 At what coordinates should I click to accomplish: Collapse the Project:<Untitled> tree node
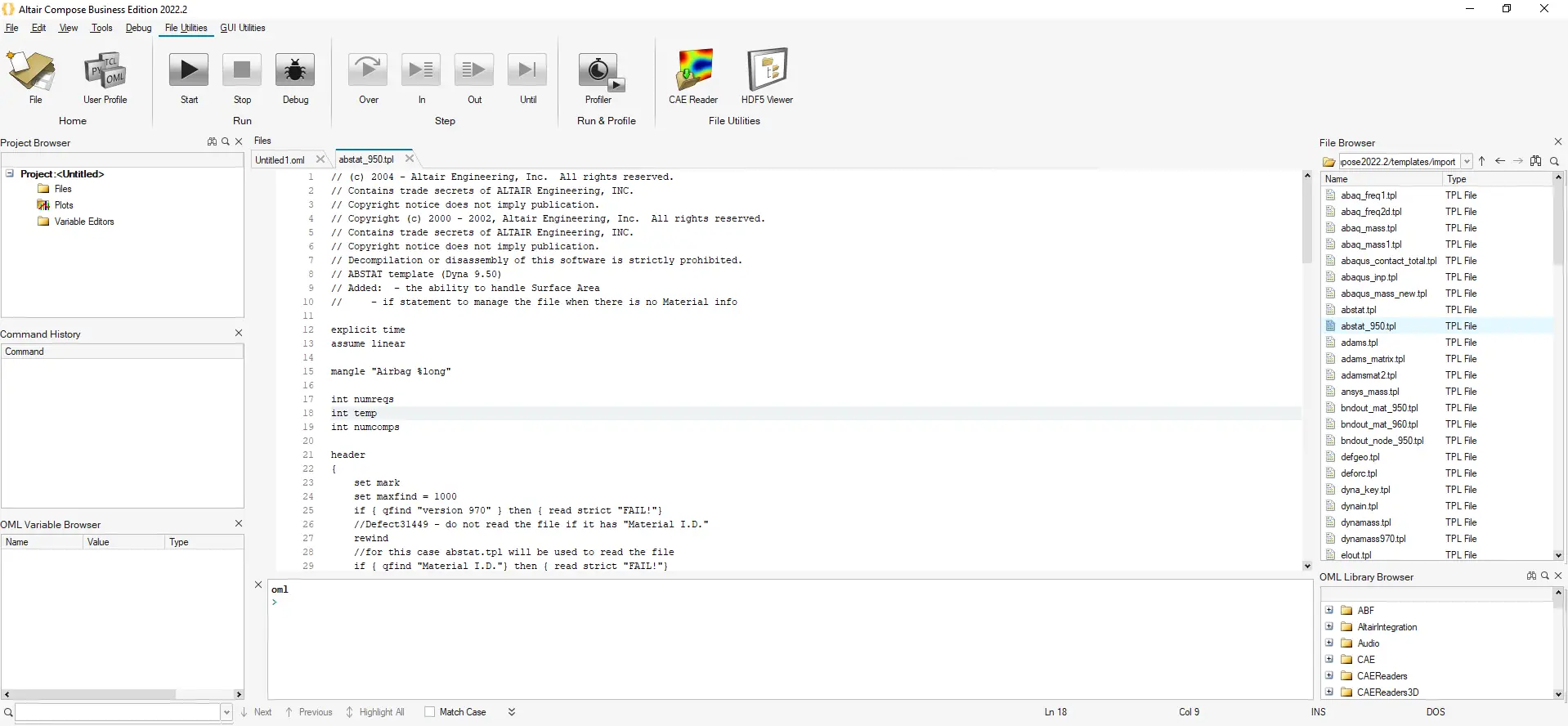point(10,173)
